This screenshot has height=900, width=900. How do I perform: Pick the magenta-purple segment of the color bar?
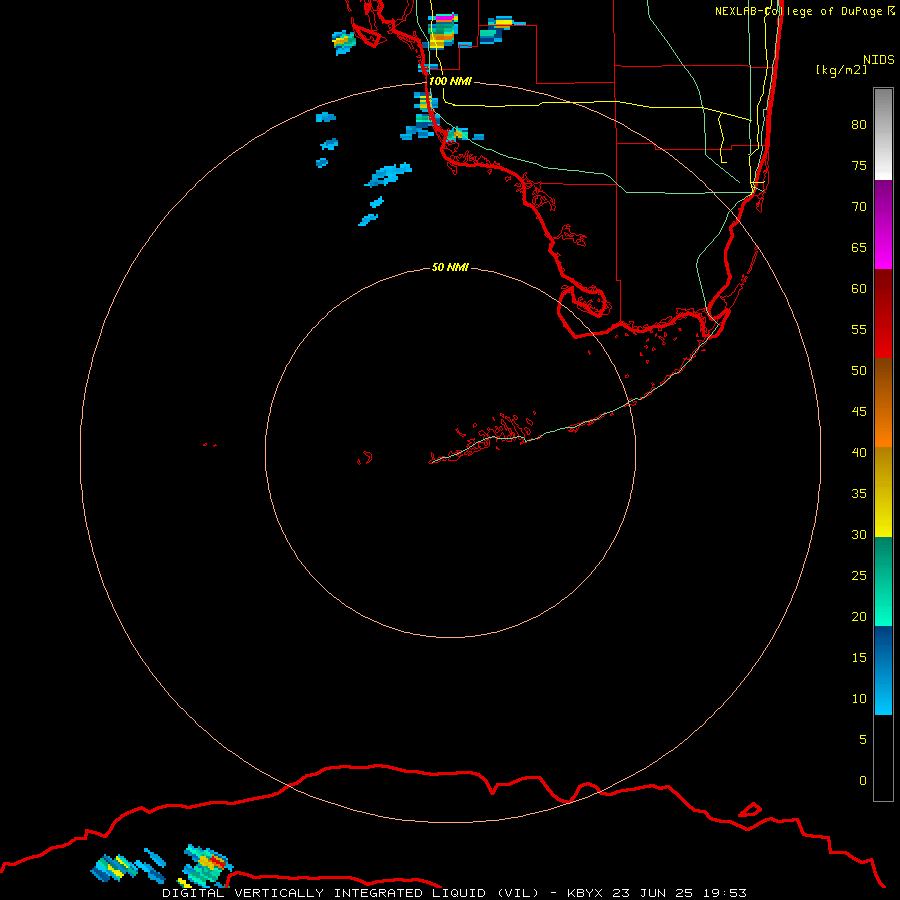[x=883, y=224]
